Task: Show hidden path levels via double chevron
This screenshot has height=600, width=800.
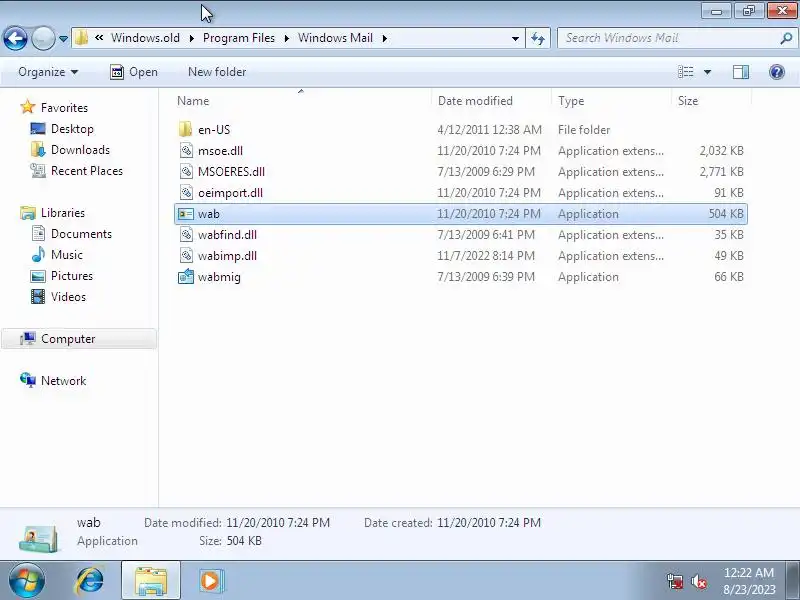Action: [99, 38]
